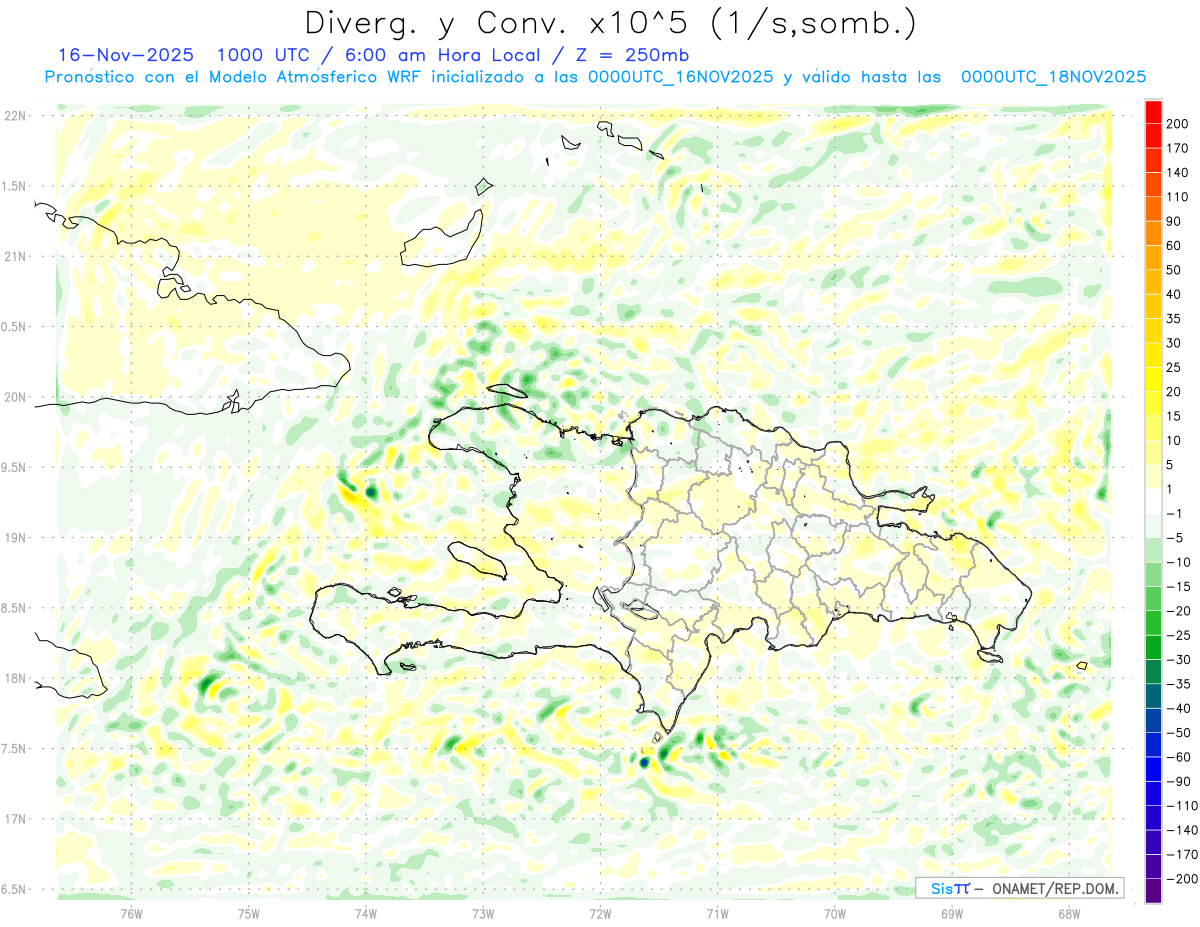This screenshot has height=927, width=1200.
Task: Click the '72W' longitude label
Action: pyautogui.click(x=600, y=914)
